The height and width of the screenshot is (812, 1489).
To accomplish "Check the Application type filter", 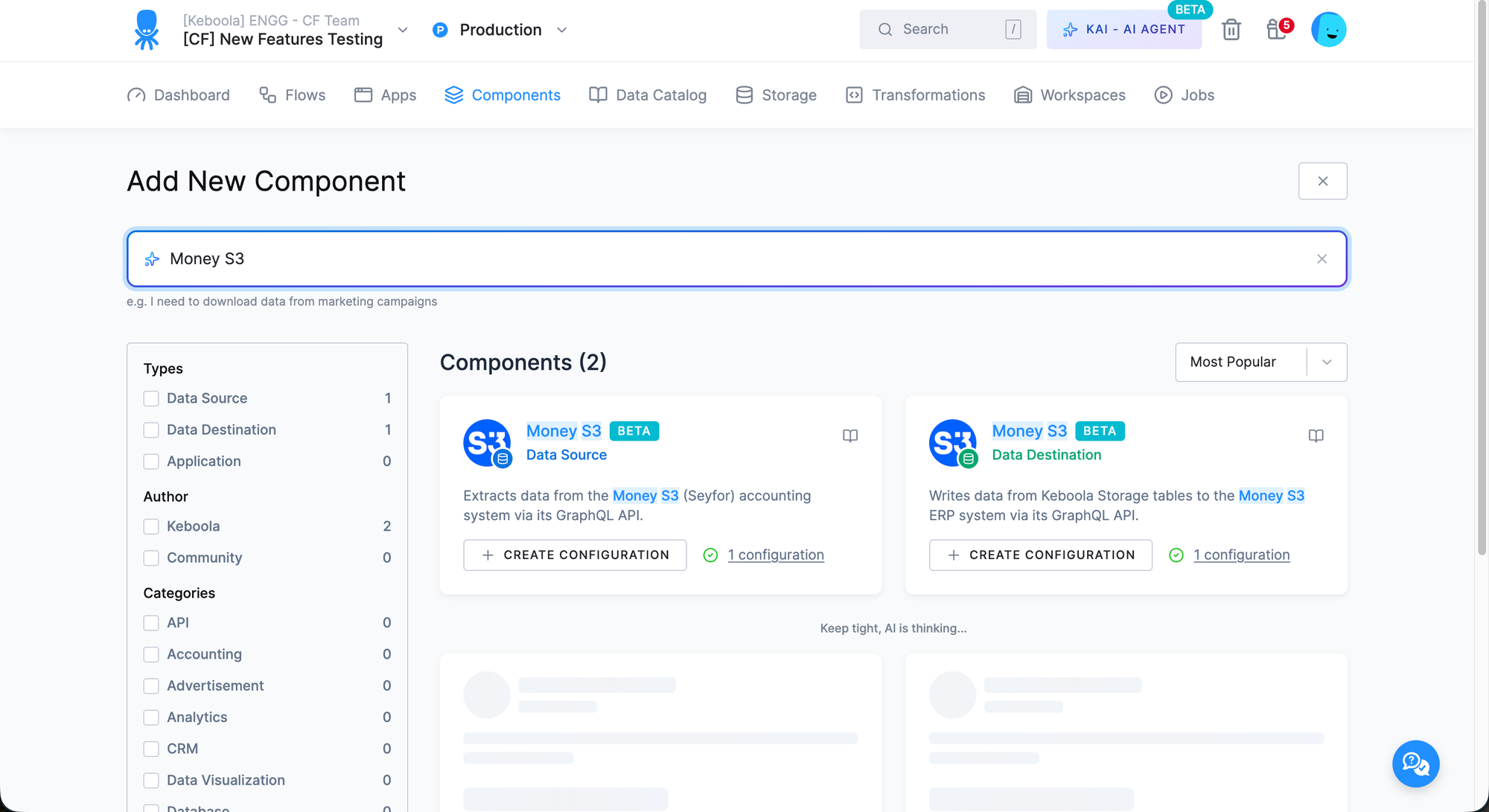I will 151,461.
